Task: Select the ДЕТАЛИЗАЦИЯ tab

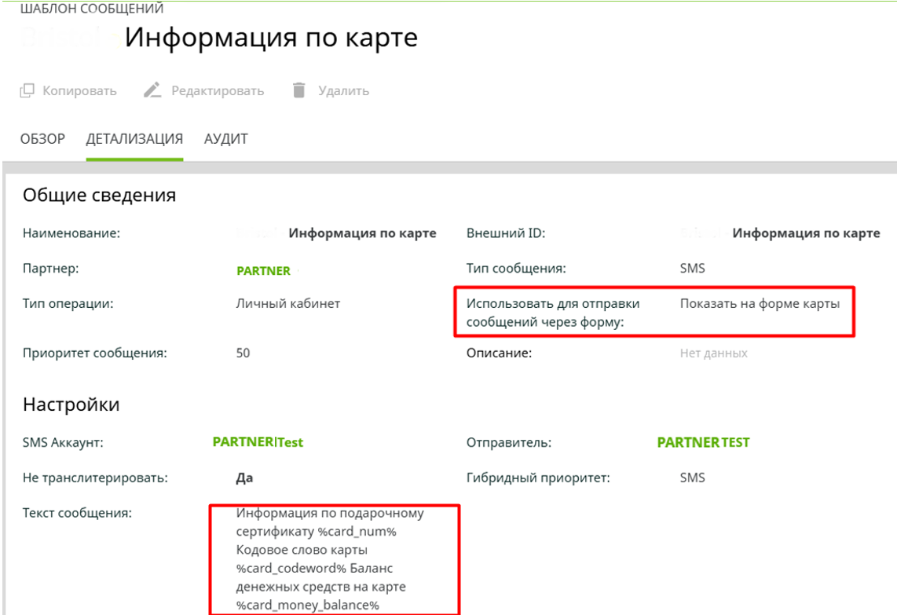Action: 134,139
